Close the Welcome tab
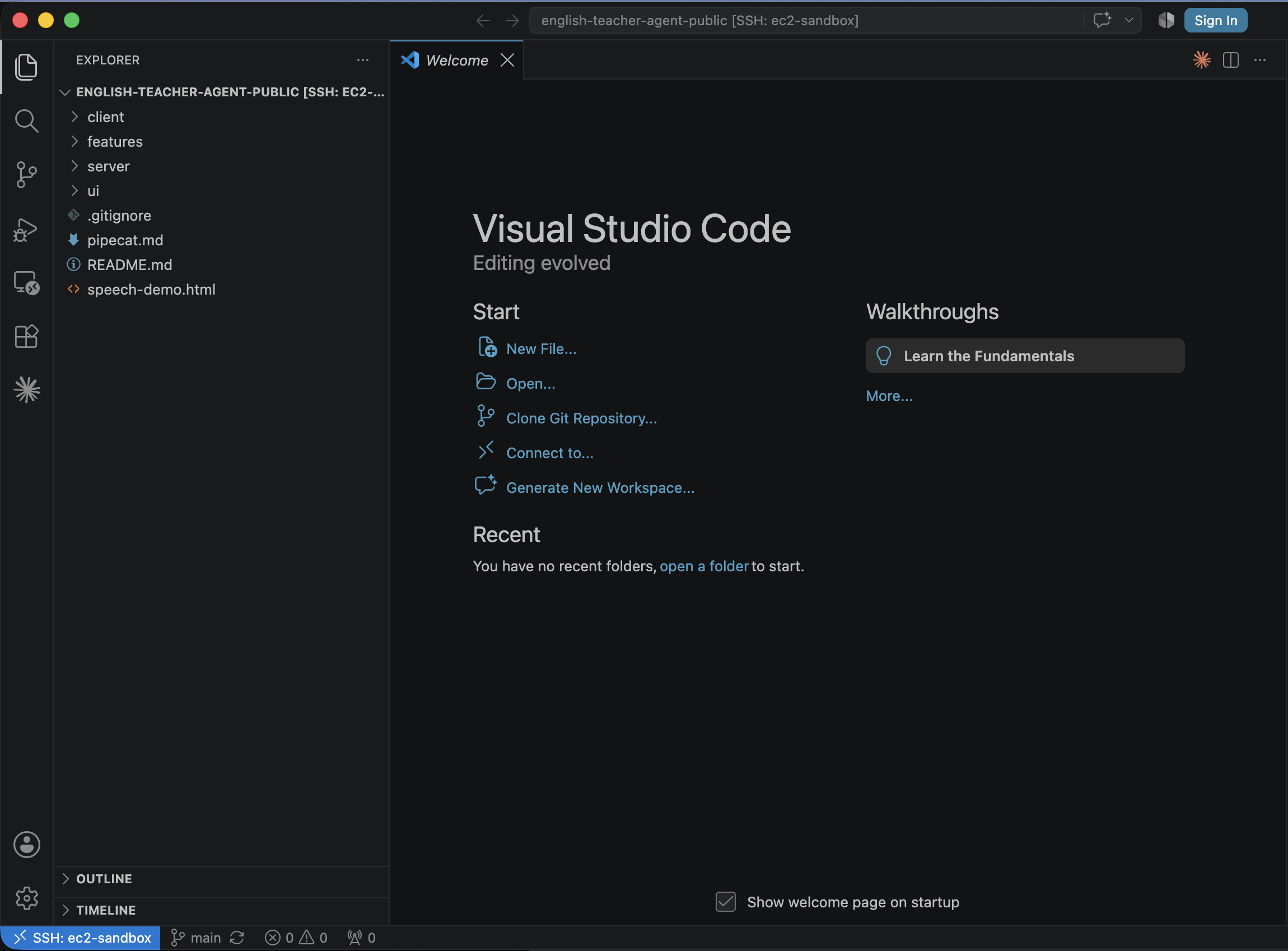This screenshot has height=951, width=1288. (507, 60)
